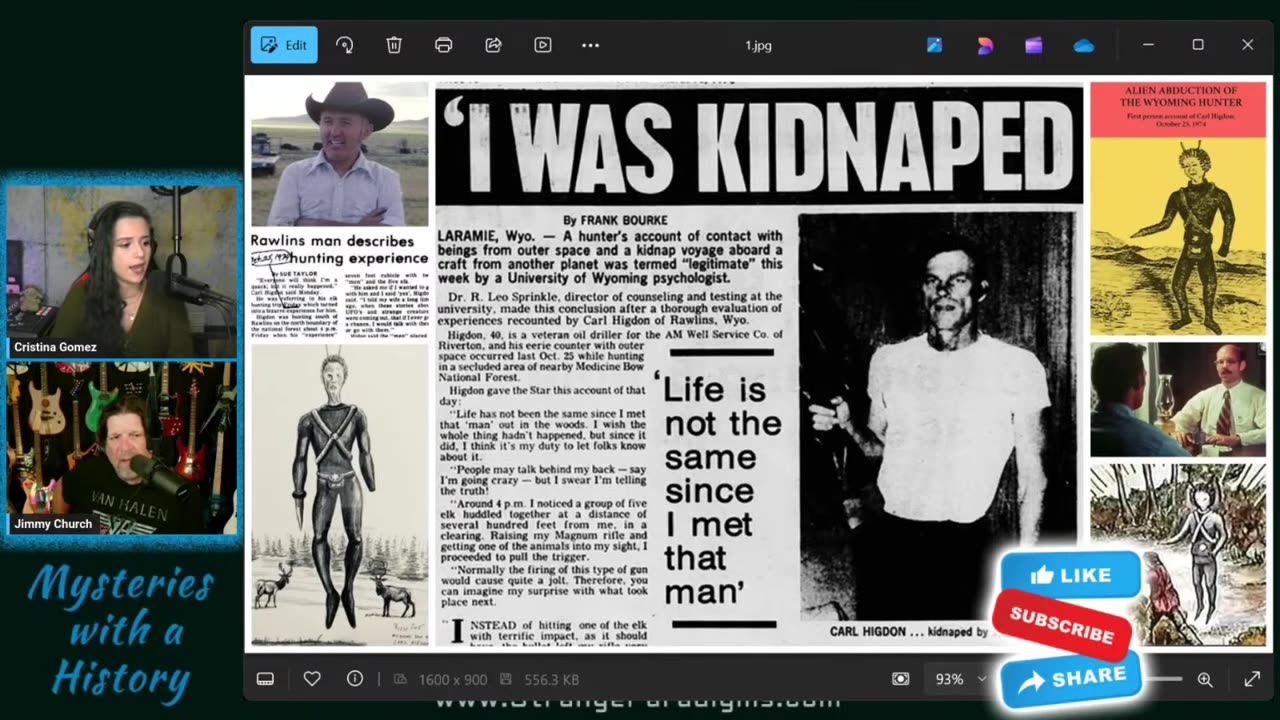Click the 1.jpg file name title
This screenshot has height=720, width=1280.
(758, 45)
